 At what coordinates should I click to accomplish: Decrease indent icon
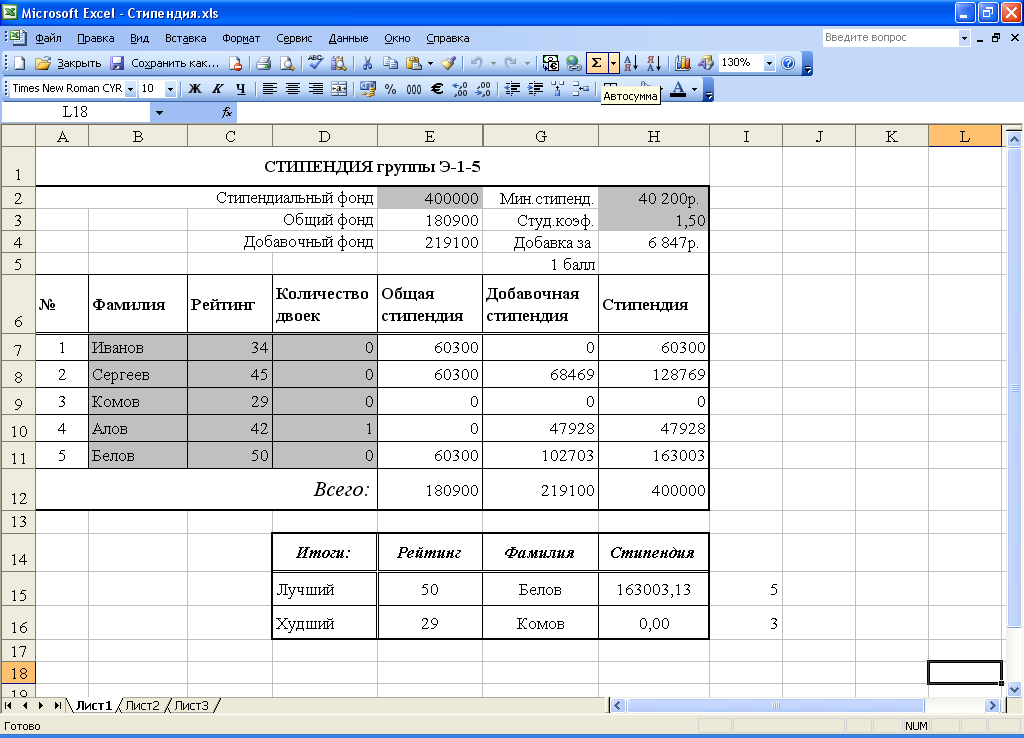pos(512,89)
